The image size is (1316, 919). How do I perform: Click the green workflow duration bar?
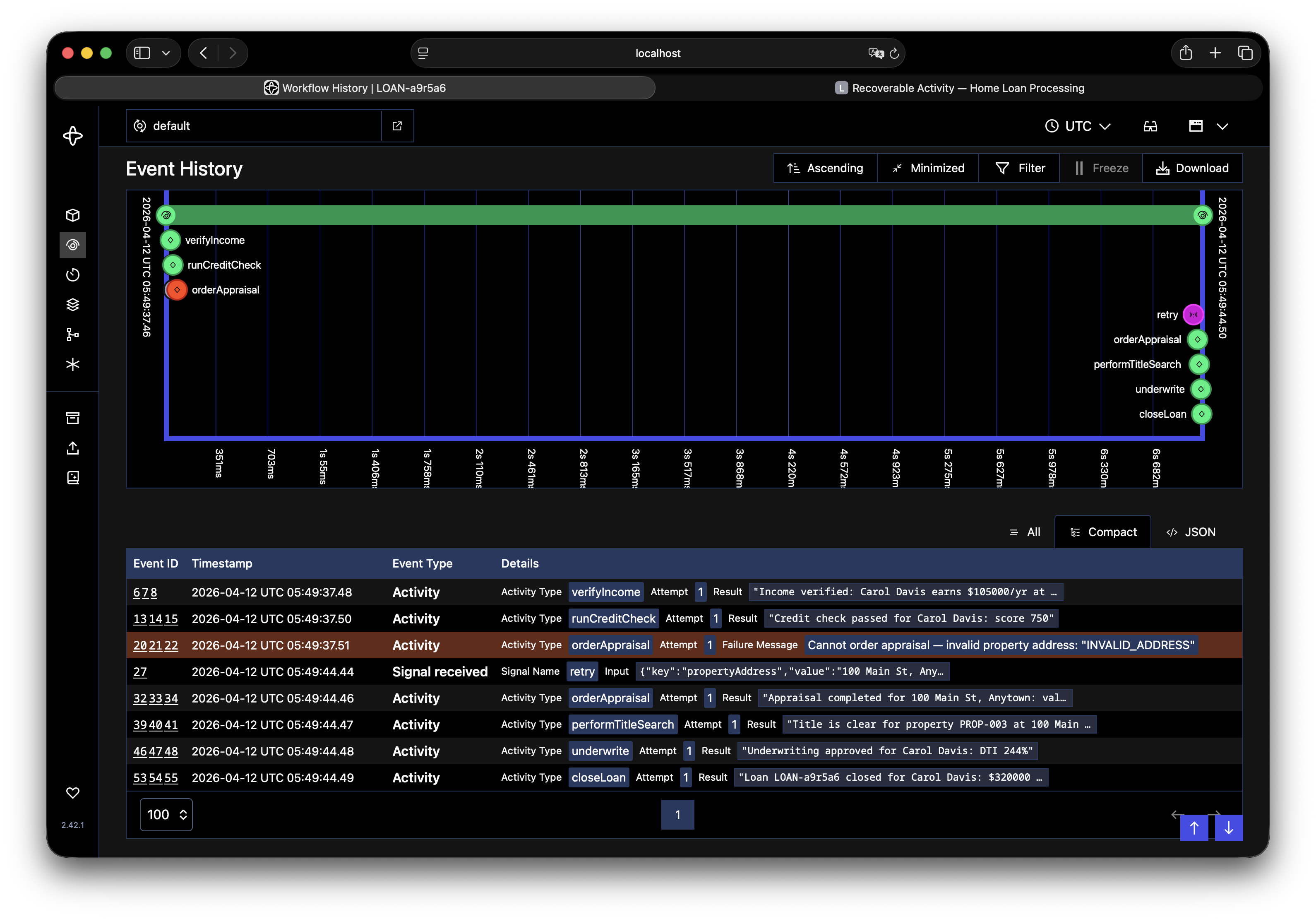684,215
